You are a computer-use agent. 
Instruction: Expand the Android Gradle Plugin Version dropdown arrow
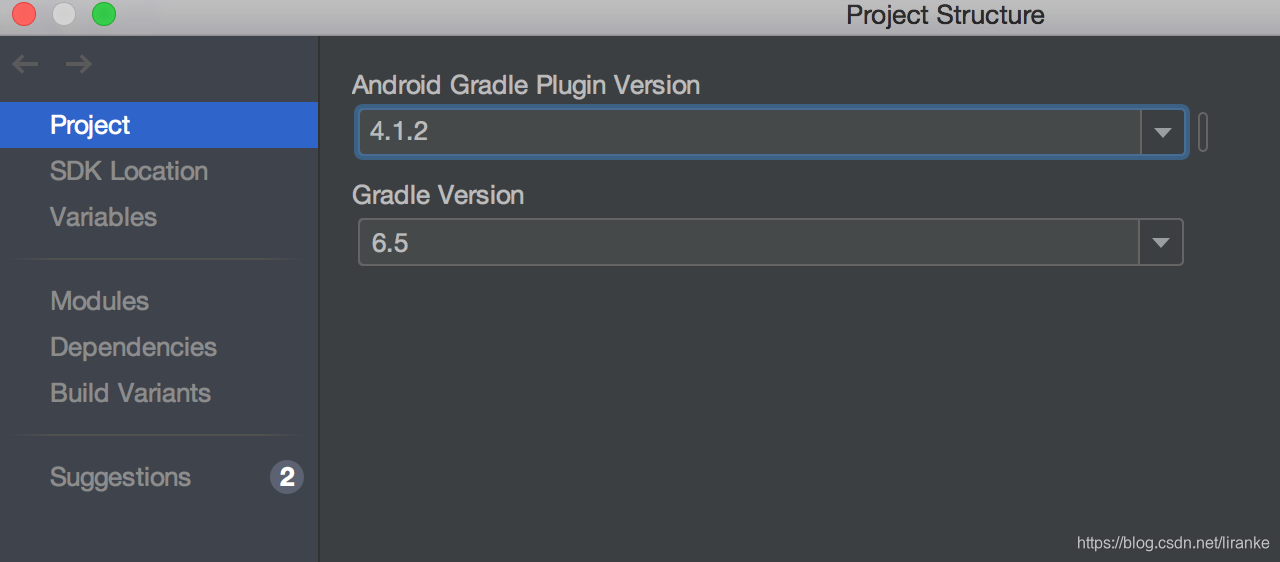(x=1163, y=132)
